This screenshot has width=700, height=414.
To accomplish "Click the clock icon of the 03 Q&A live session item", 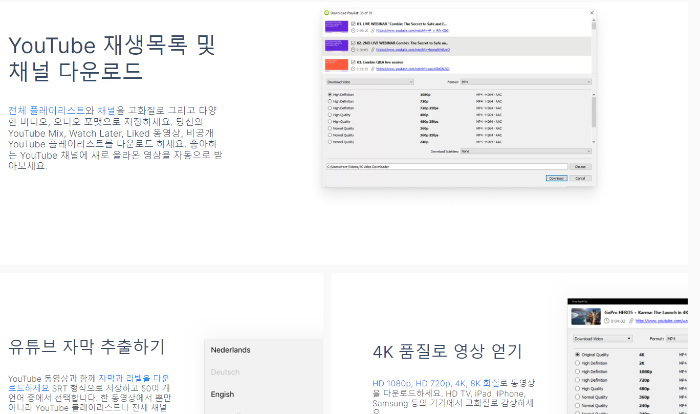I will coord(353,69).
